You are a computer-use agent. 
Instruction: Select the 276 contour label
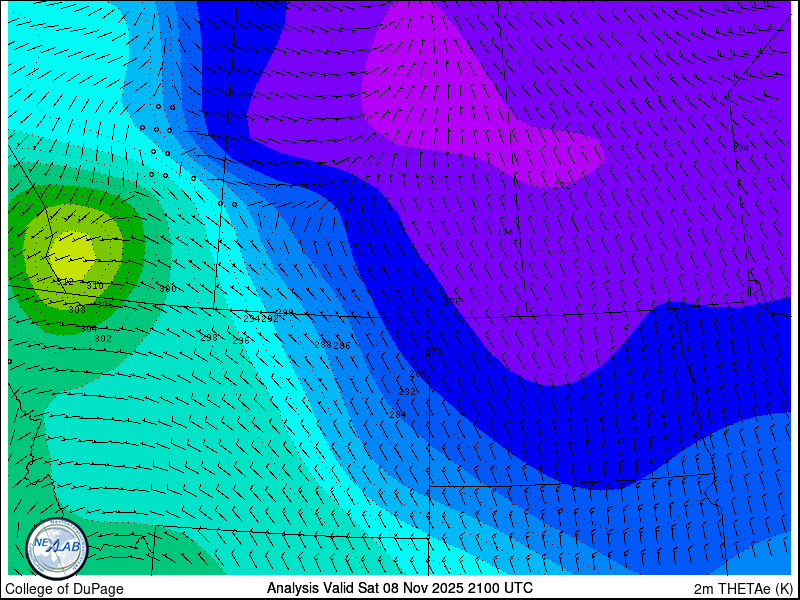click(x=452, y=302)
